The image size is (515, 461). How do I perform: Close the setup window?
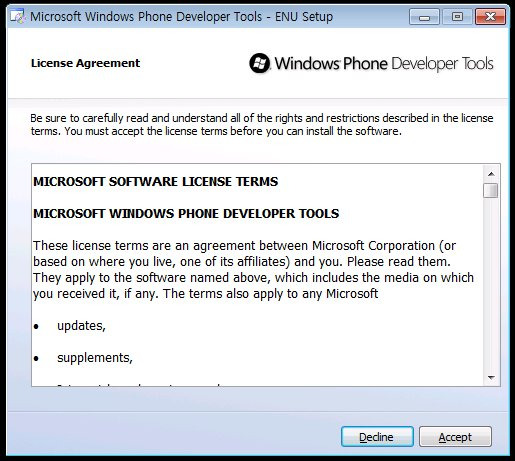coord(490,17)
